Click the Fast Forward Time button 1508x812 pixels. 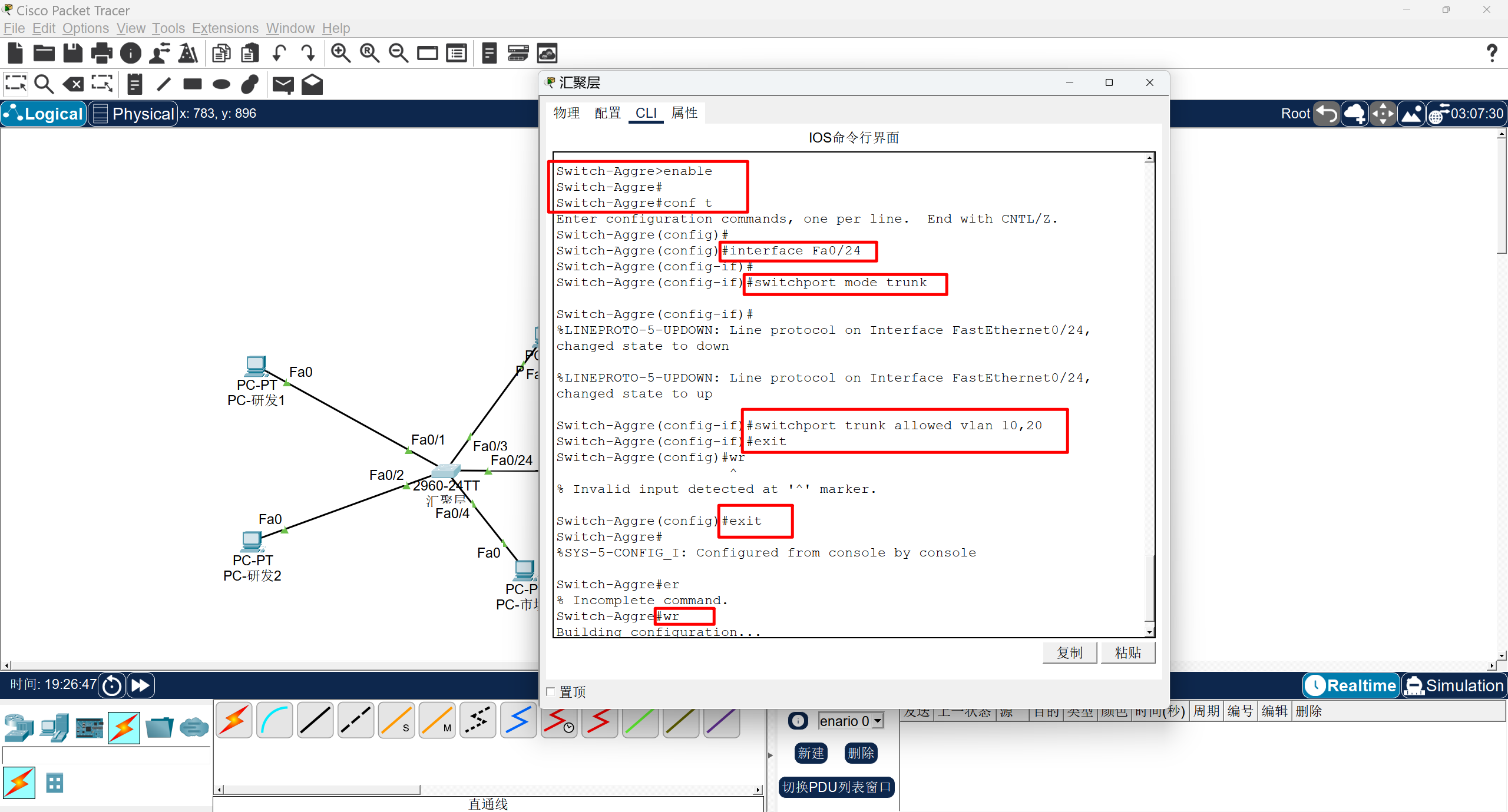coord(140,685)
